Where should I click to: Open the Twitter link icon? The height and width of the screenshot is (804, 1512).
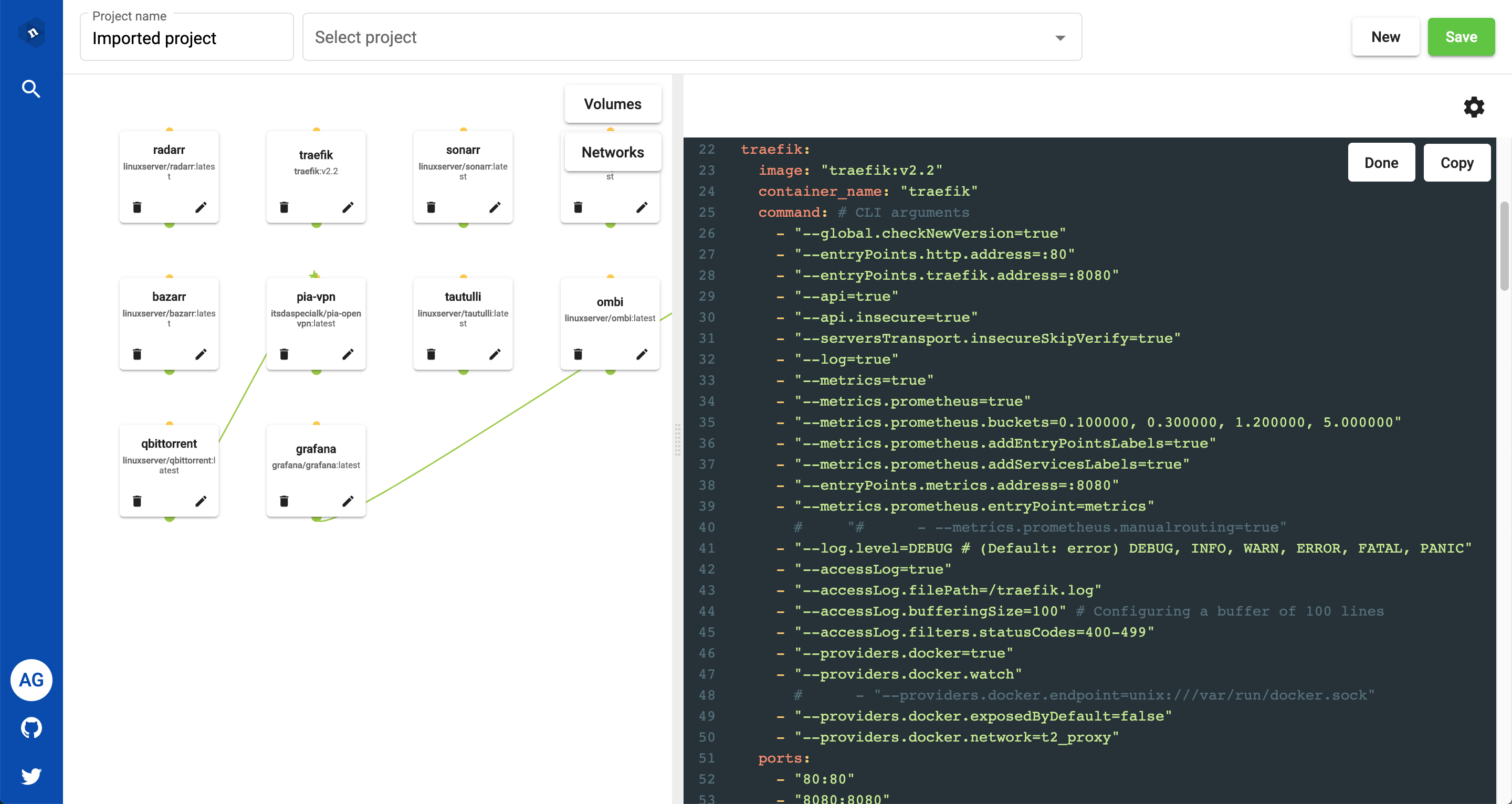(31, 776)
